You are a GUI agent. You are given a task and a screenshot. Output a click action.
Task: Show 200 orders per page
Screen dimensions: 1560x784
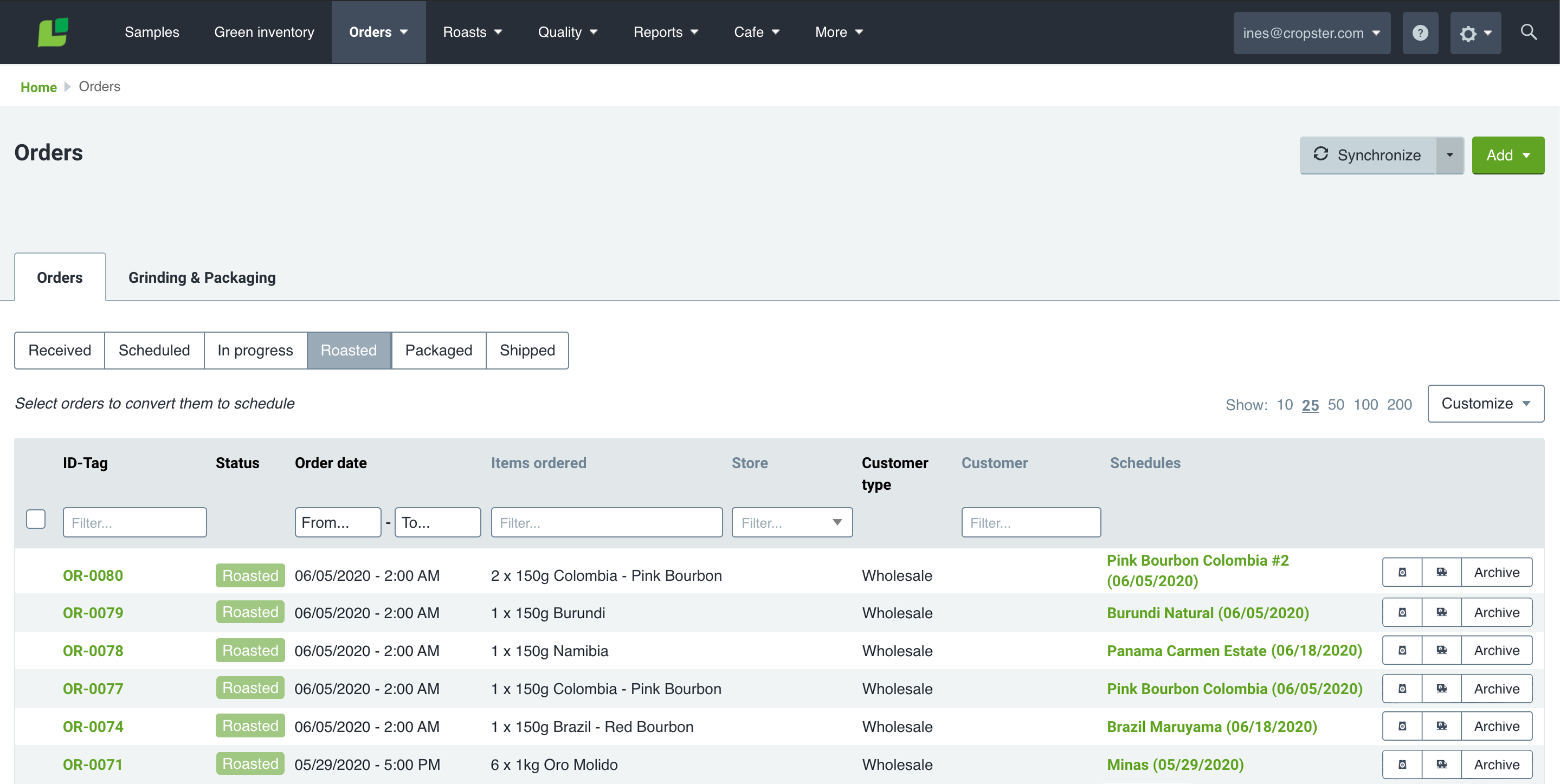[1400, 404]
